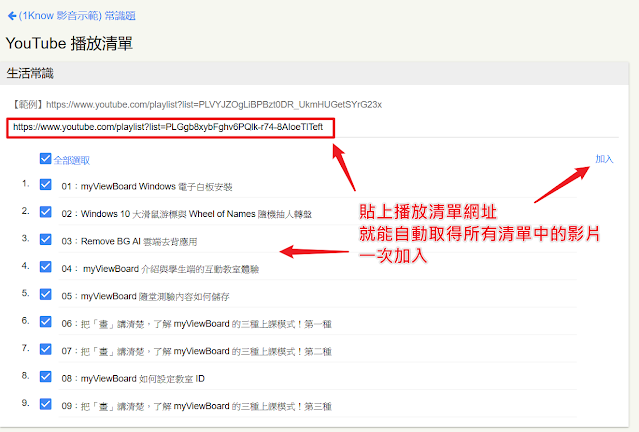The width and height of the screenshot is (639, 432).
Task: Click the 全部選取 label text
Action: coord(72,160)
